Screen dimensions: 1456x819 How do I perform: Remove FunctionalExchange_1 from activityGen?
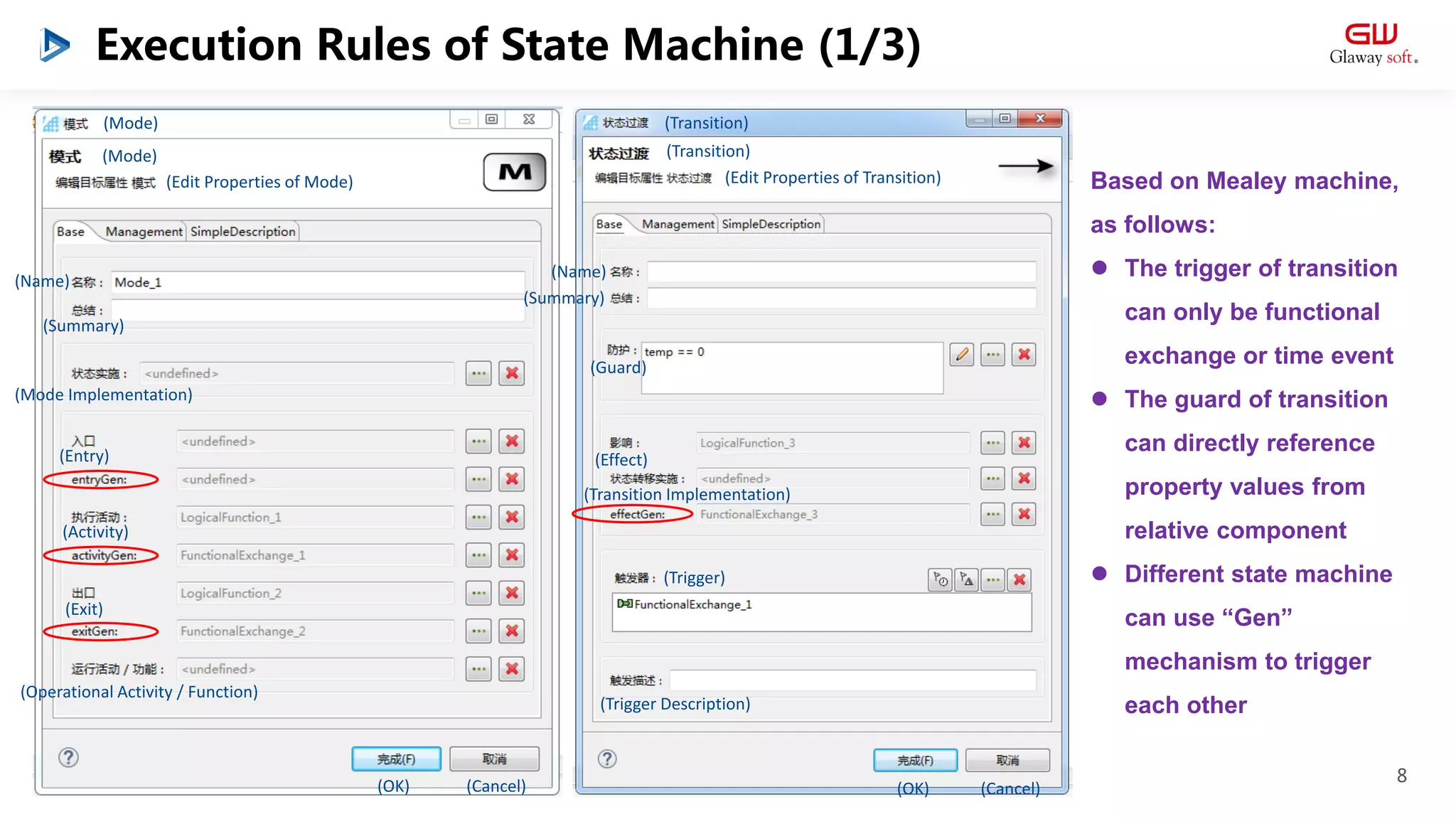click(x=512, y=555)
